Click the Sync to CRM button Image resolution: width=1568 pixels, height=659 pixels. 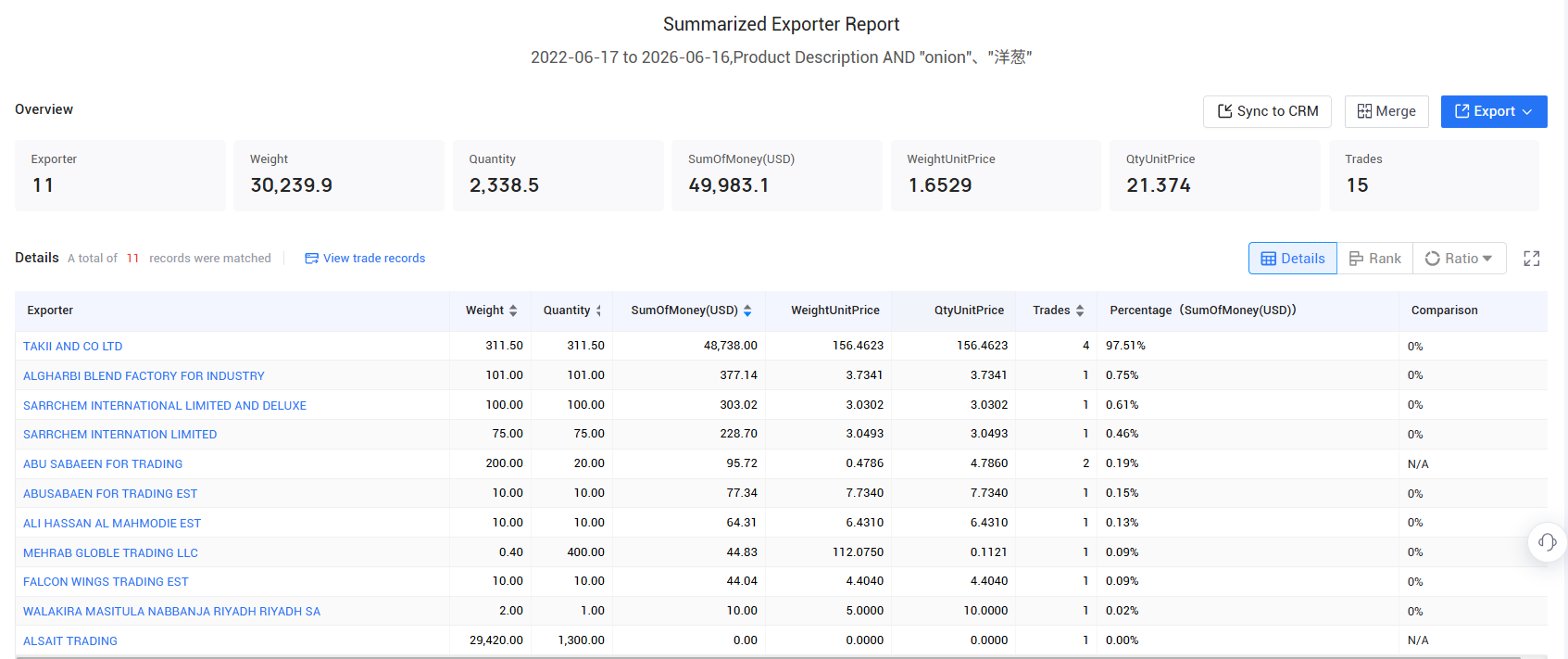coord(1267,111)
